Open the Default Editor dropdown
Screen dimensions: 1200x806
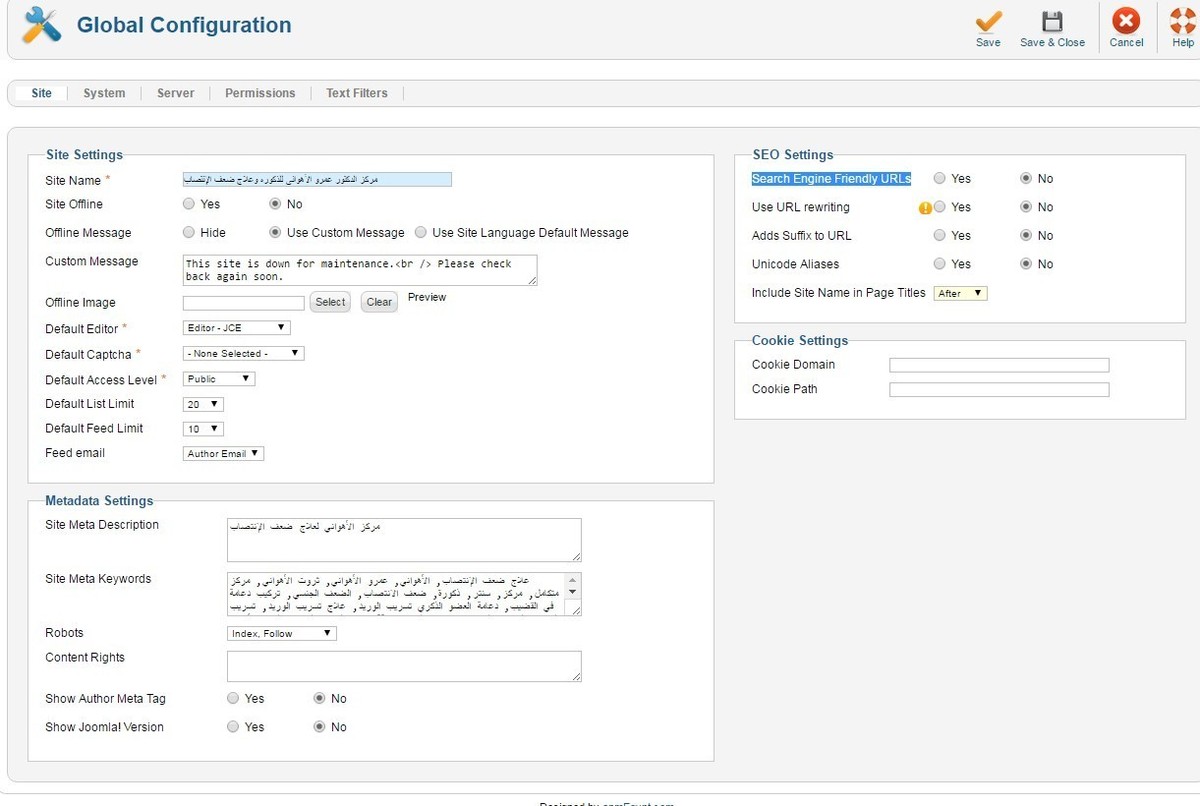pos(237,328)
